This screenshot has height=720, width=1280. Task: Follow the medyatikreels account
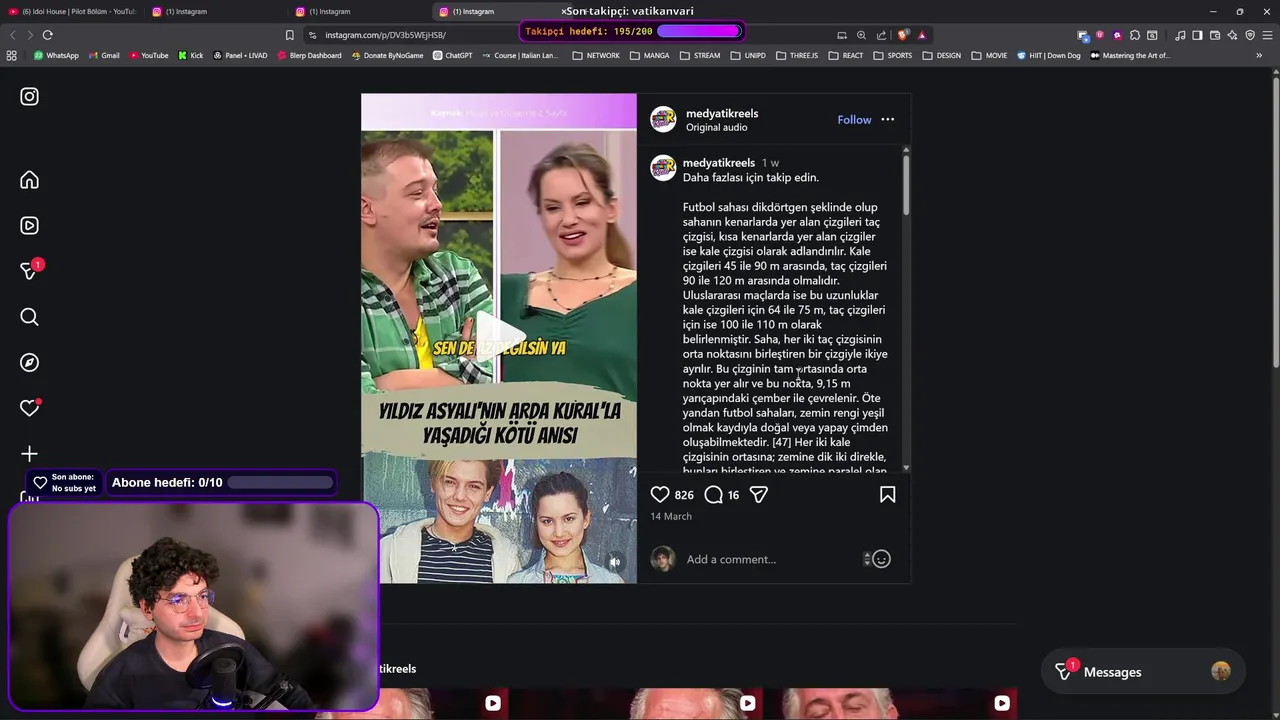[x=854, y=119]
